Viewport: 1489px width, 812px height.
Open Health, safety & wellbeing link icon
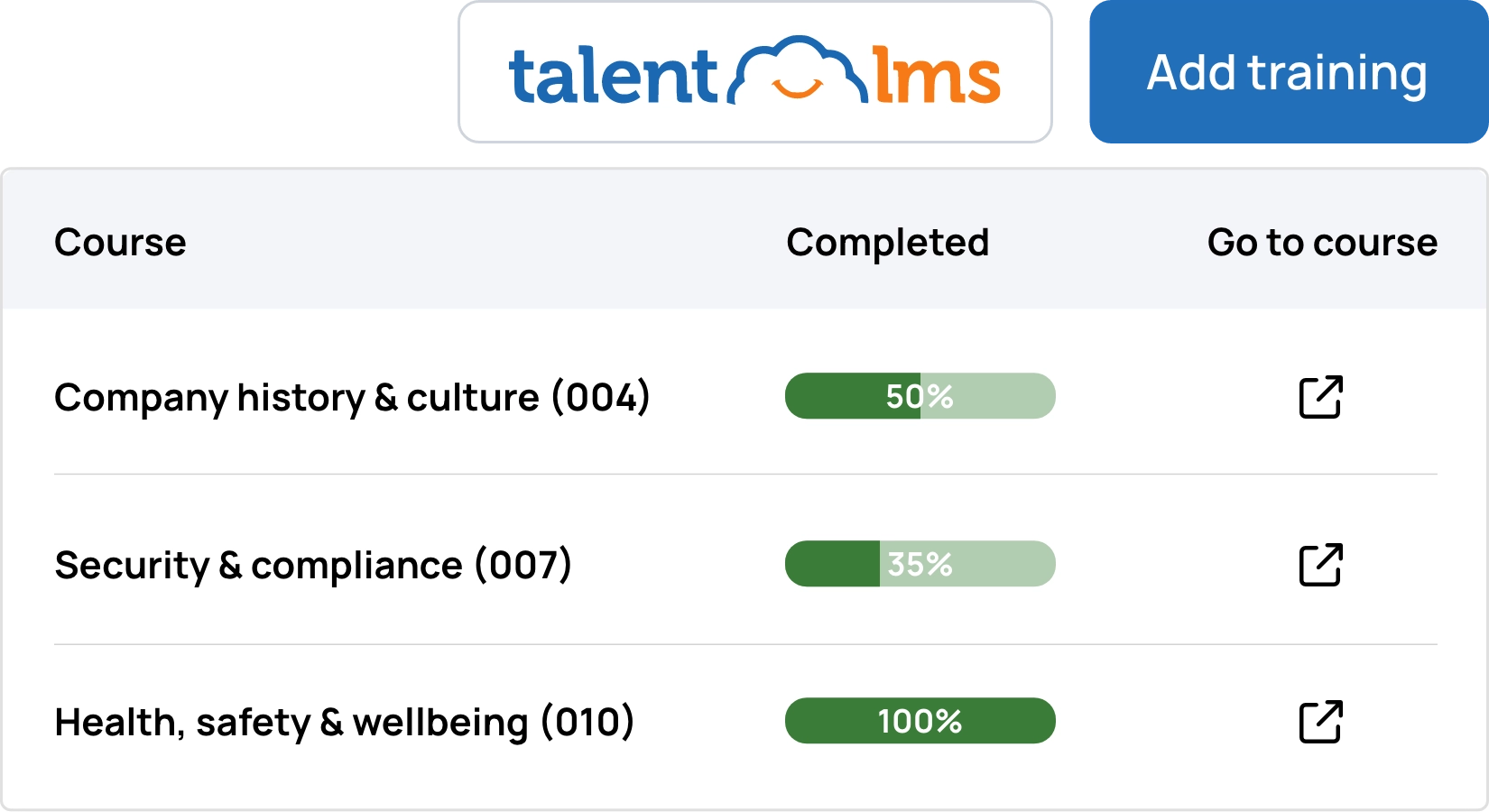(x=1321, y=722)
